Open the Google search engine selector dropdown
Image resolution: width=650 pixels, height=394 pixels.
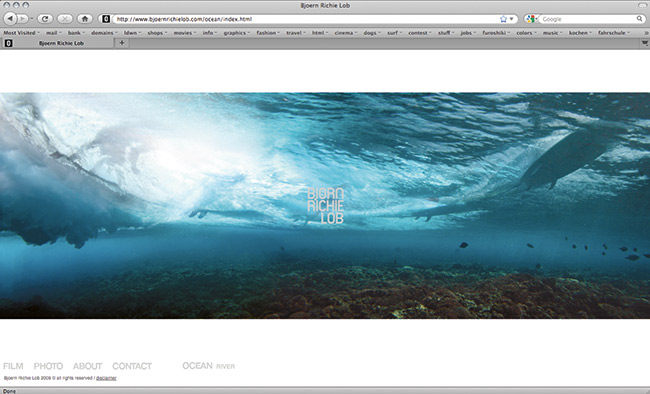531,19
